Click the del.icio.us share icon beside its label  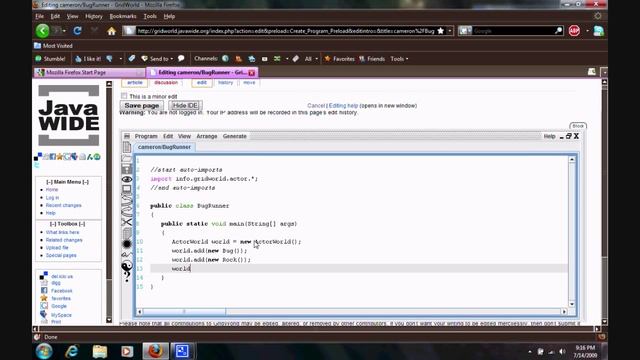point(44,276)
